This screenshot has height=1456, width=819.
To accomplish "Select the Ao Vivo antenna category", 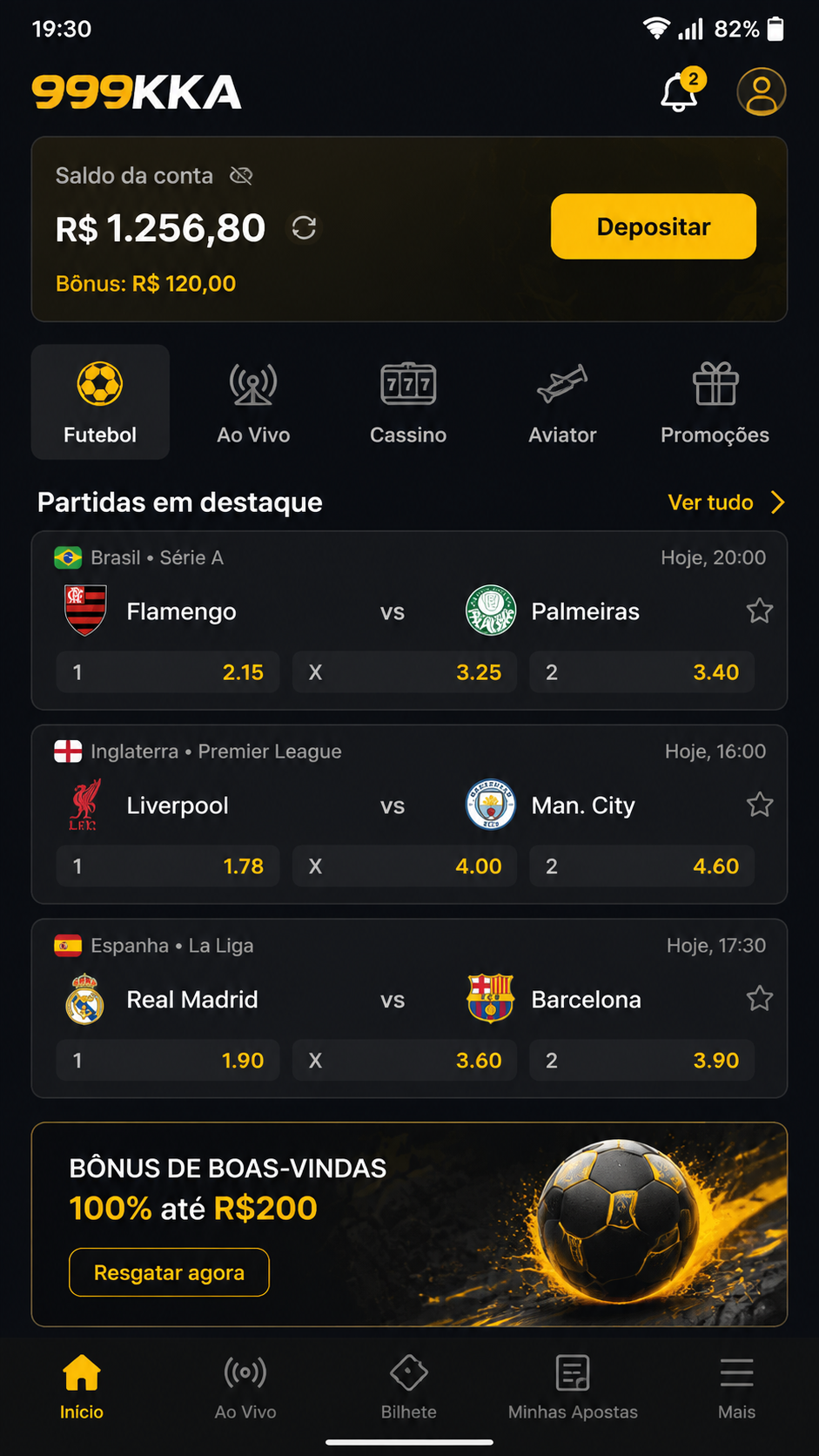I will pos(253,402).
